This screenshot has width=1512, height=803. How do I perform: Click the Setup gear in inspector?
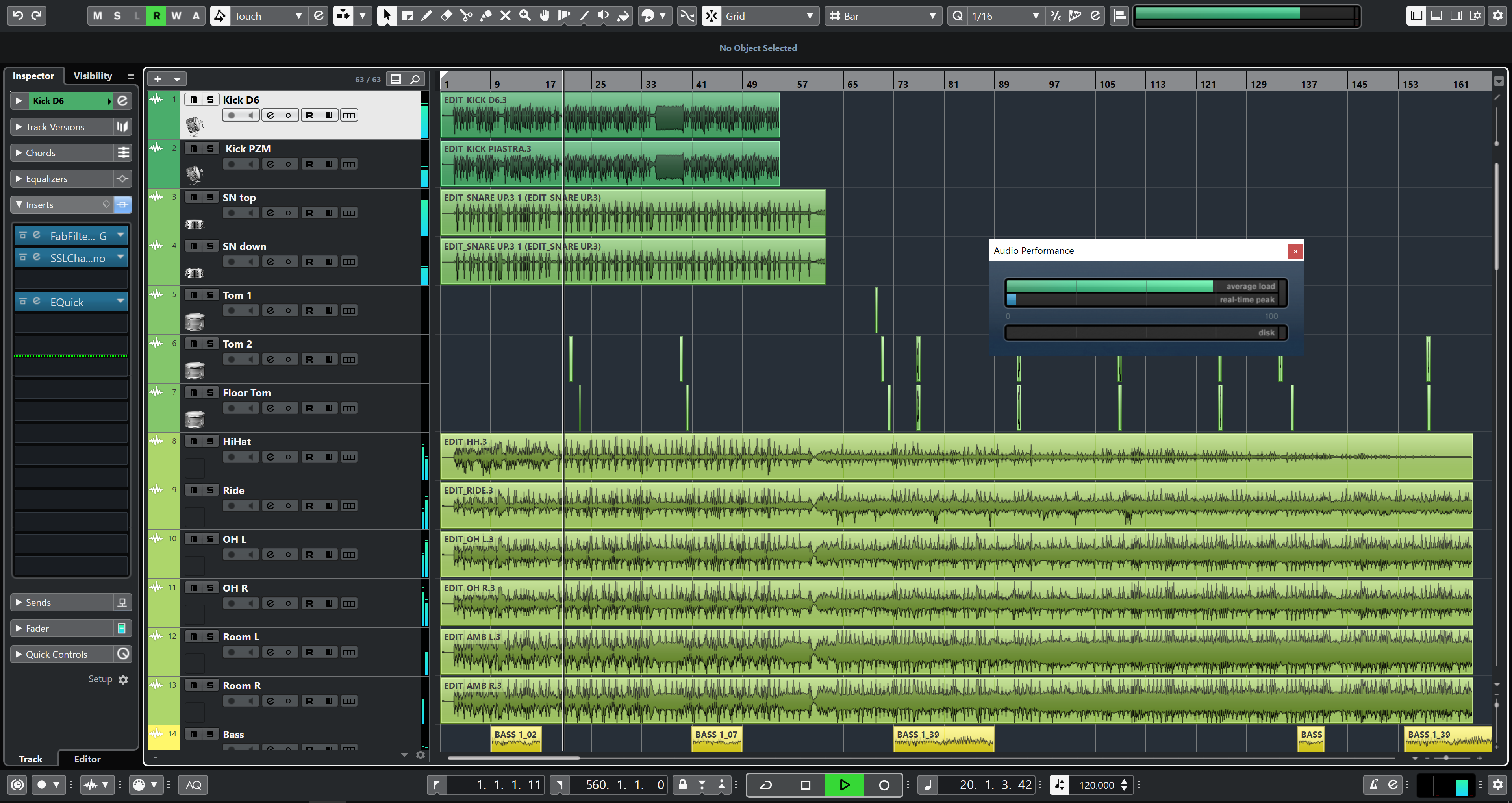point(123,679)
